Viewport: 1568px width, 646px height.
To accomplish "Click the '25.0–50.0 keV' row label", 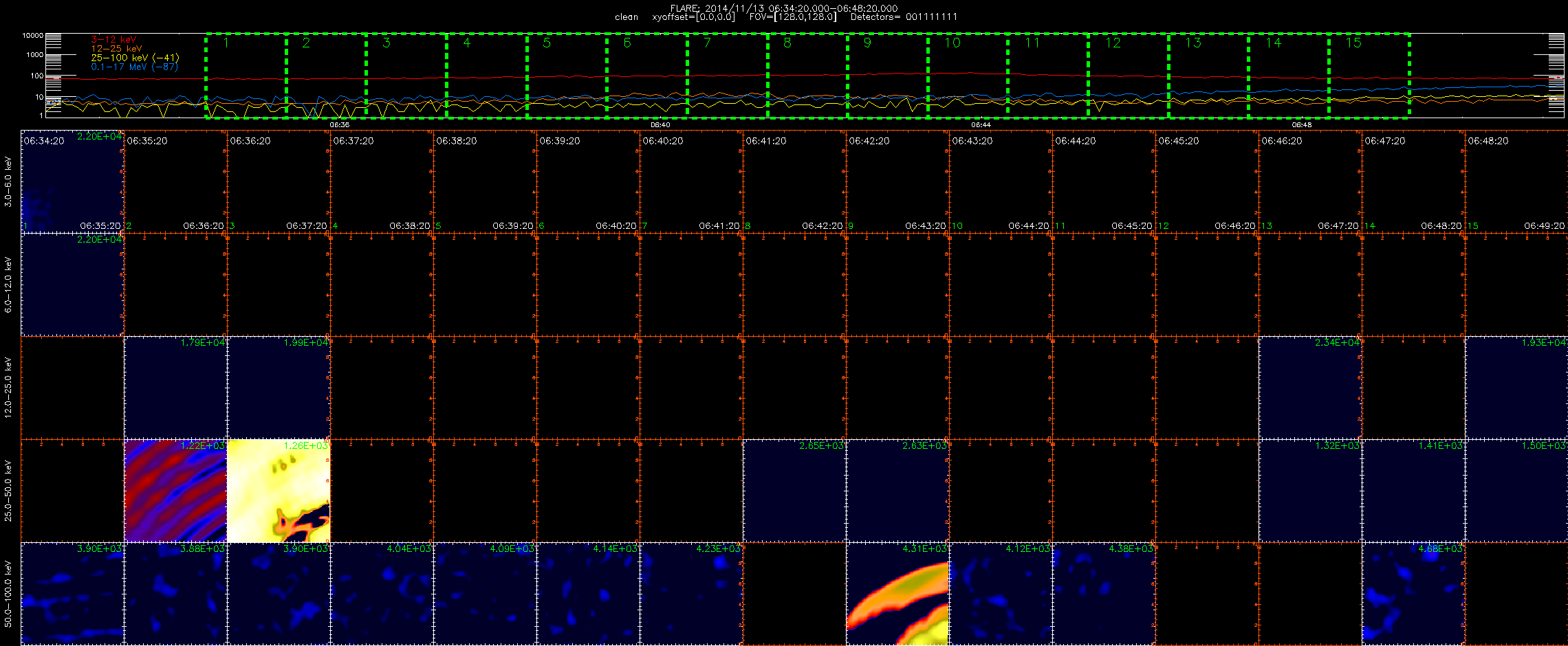I will pos(8,491).
